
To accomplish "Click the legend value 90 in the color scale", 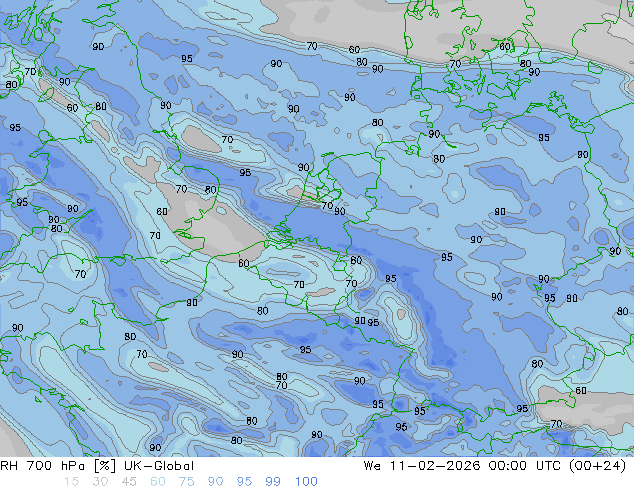I will [x=216, y=482].
